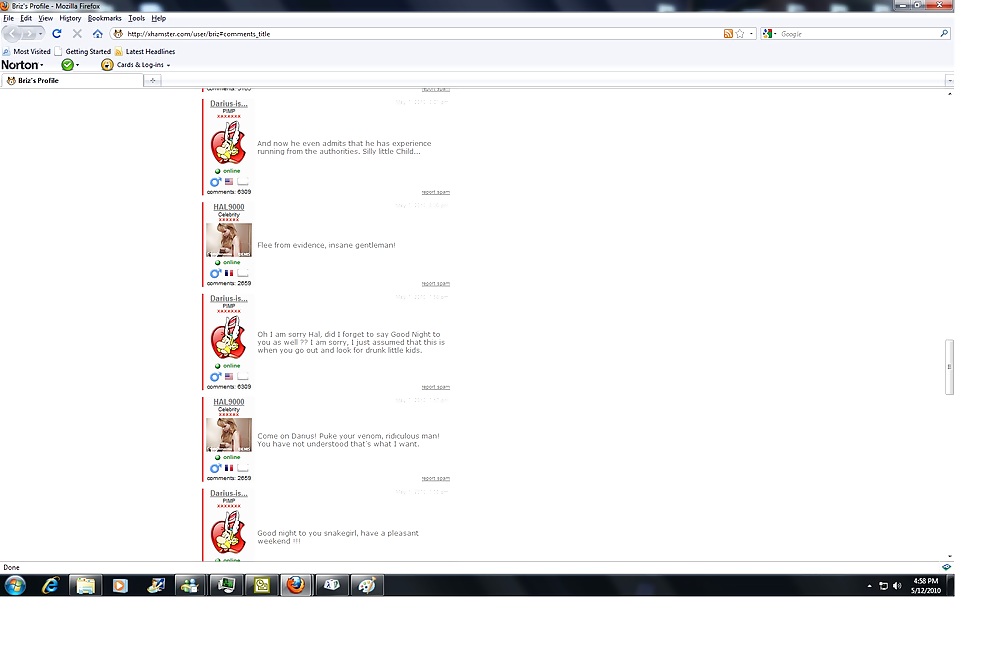Open the Bookmarks menu
1000x655 pixels.
(104, 18)
